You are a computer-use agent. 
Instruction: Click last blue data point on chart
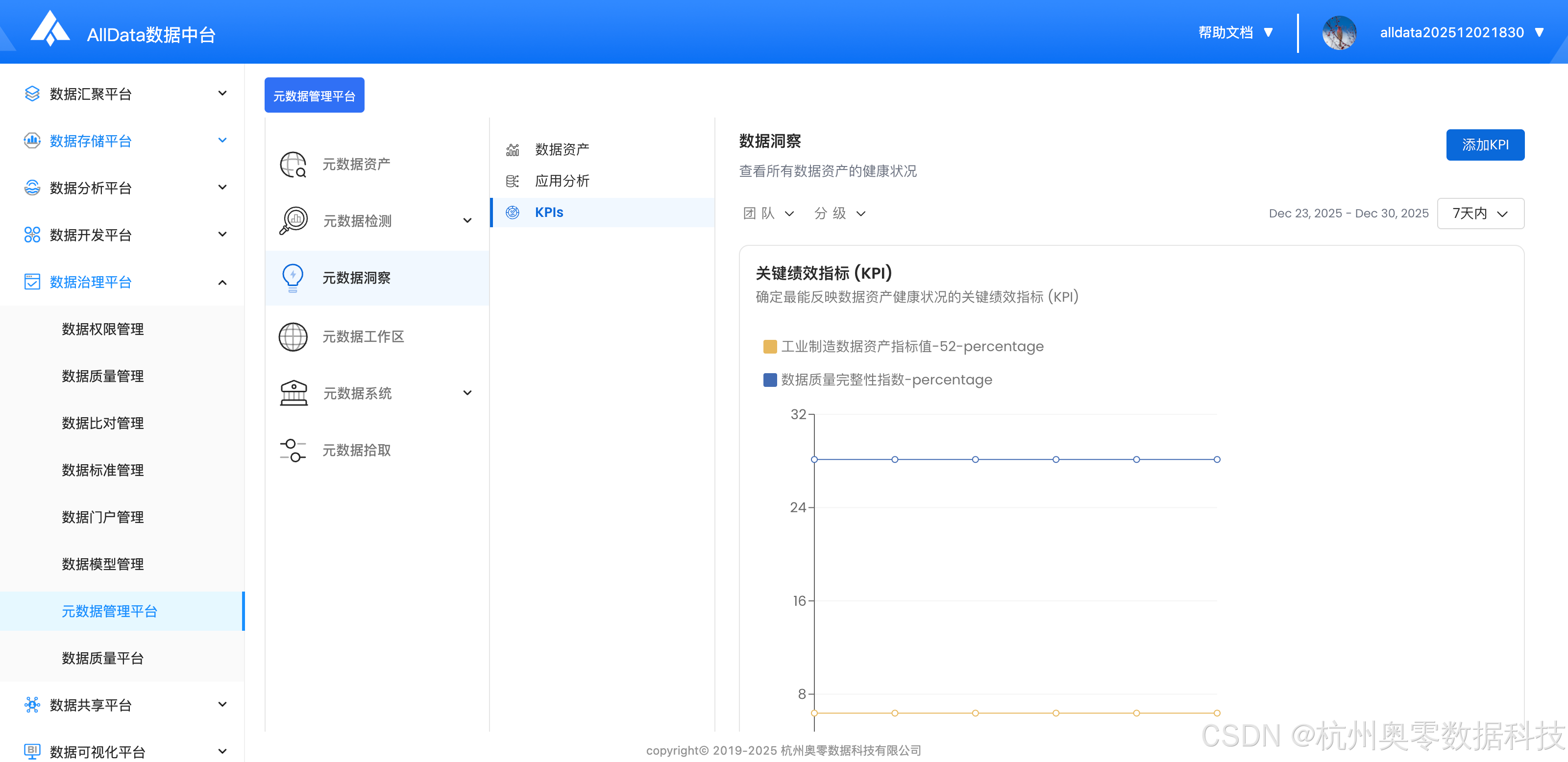click(x=1216, y=460)
